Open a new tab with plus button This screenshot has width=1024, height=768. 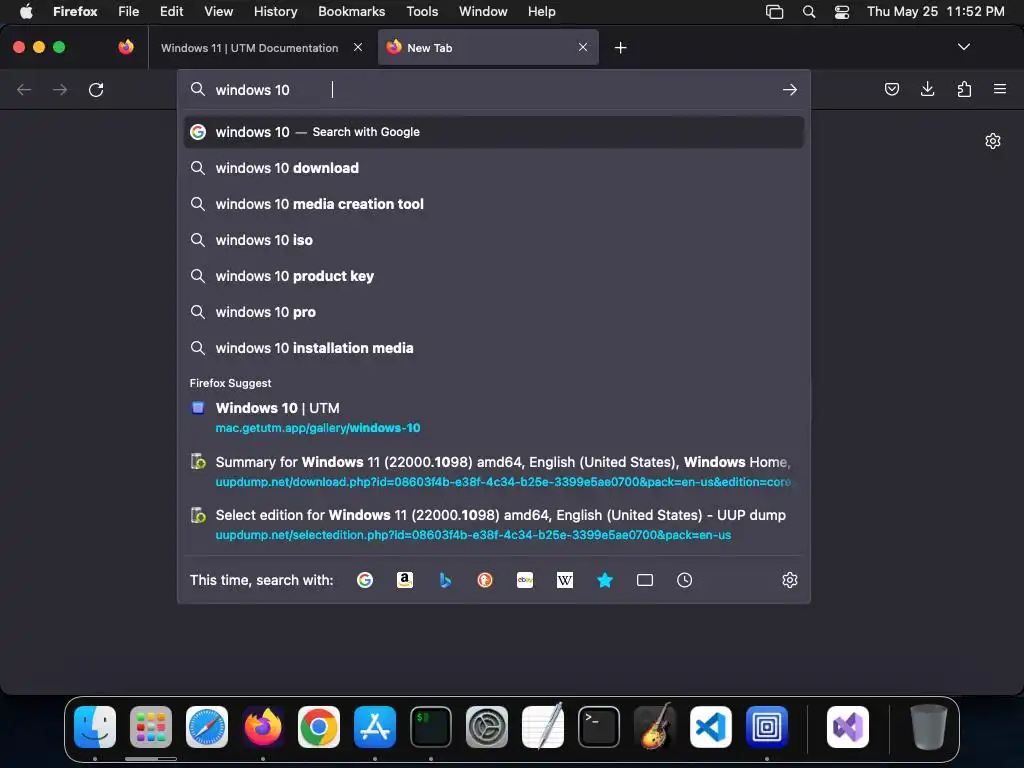(620, 48)
